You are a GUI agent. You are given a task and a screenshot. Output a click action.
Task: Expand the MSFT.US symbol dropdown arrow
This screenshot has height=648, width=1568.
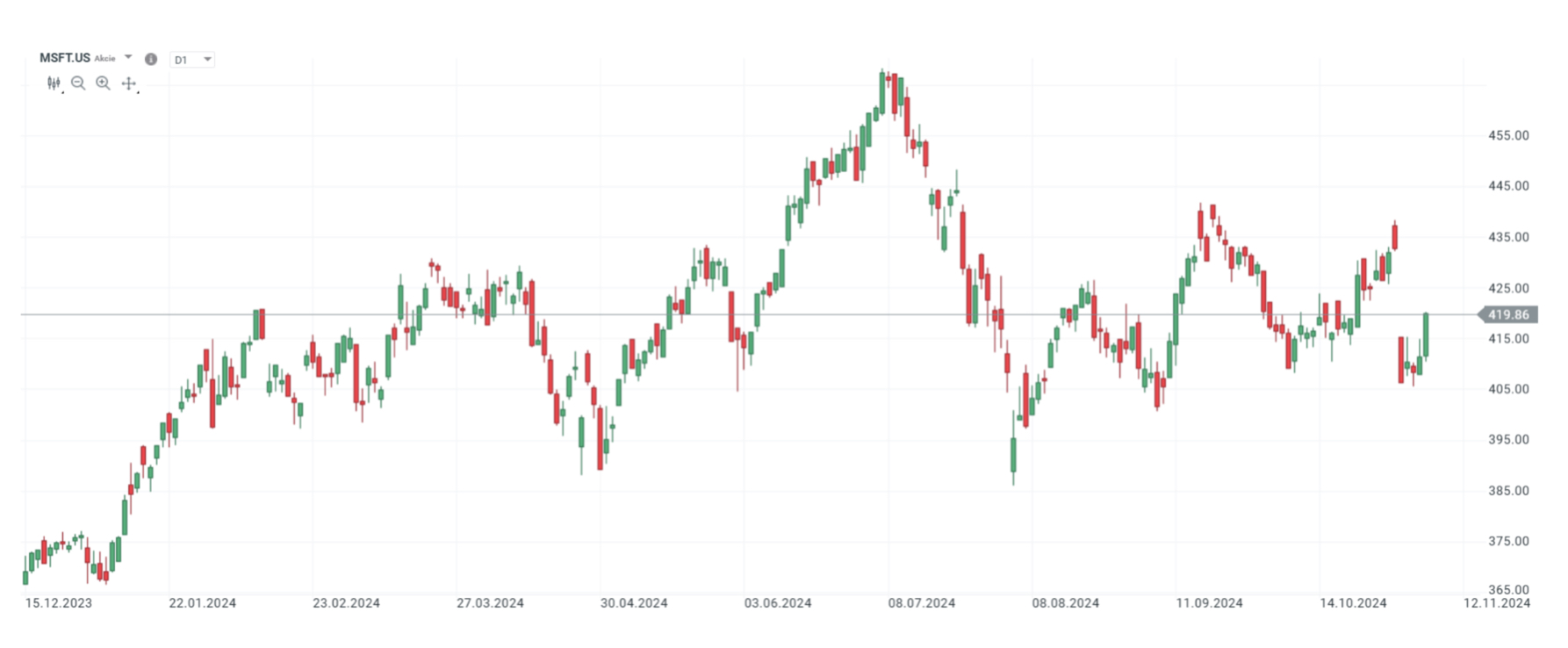pos(128,58)
